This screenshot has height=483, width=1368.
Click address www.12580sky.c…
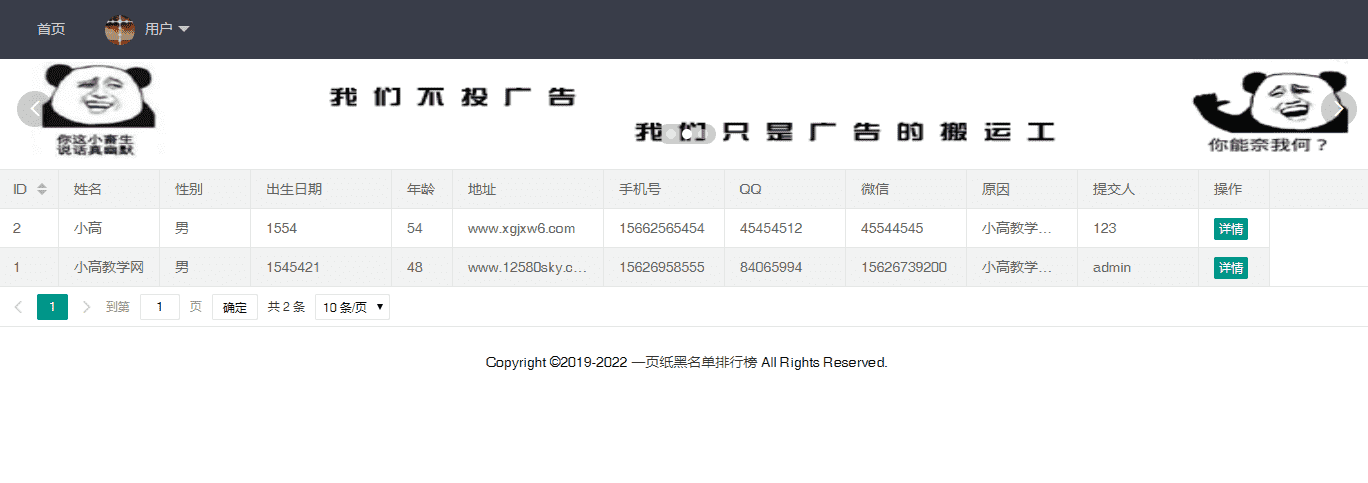click(x=527, y=267)
